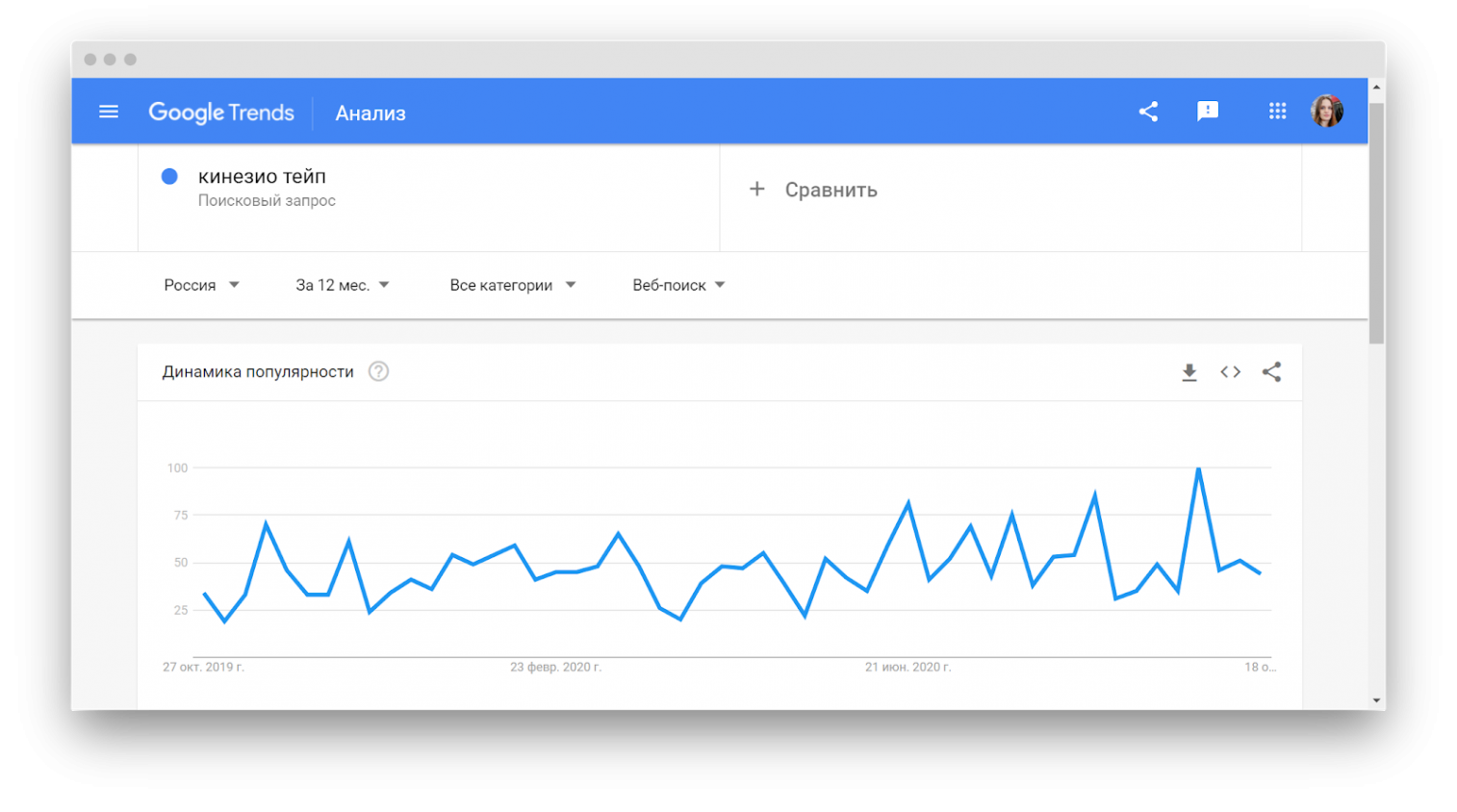Click the peak point at 100 on chart
The width and height of the screenshot is (1457, 812).
[x=1198, y=469]
